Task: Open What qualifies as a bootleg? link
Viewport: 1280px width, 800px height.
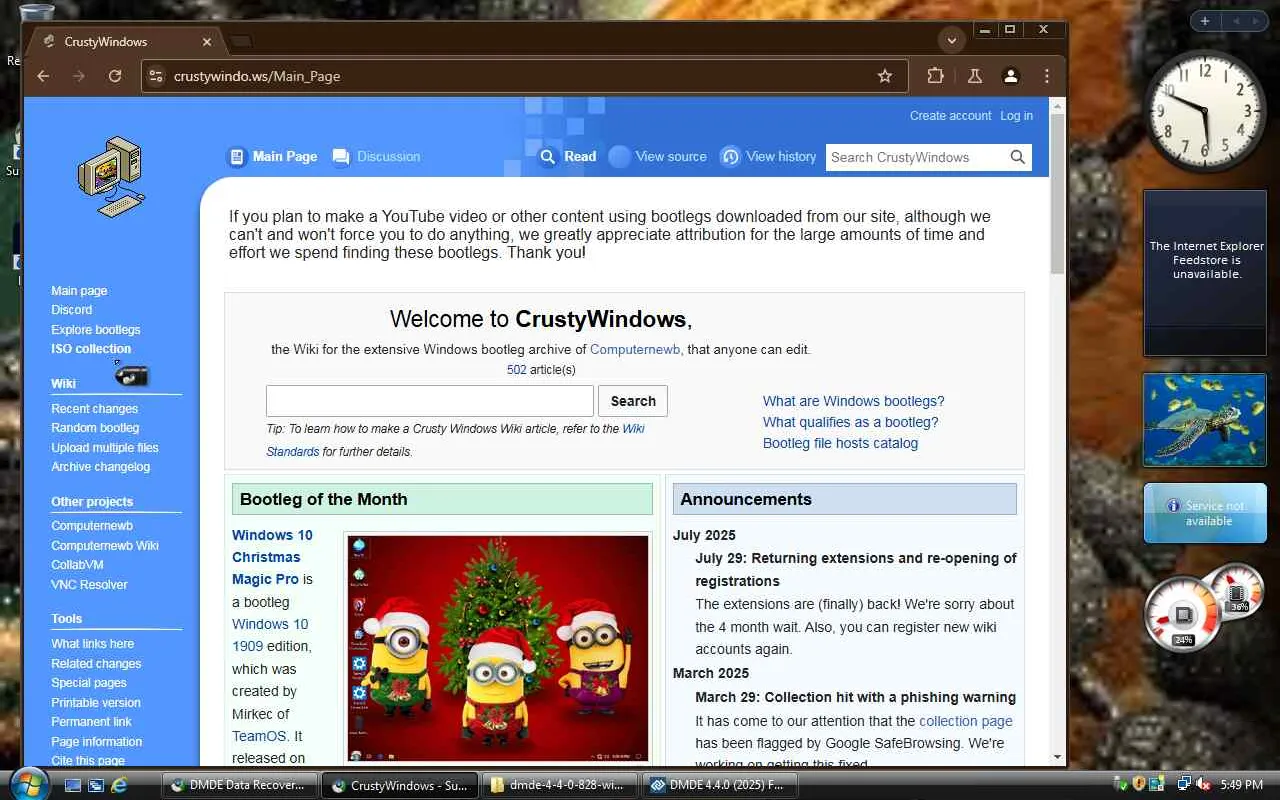Action: point(850,422)
